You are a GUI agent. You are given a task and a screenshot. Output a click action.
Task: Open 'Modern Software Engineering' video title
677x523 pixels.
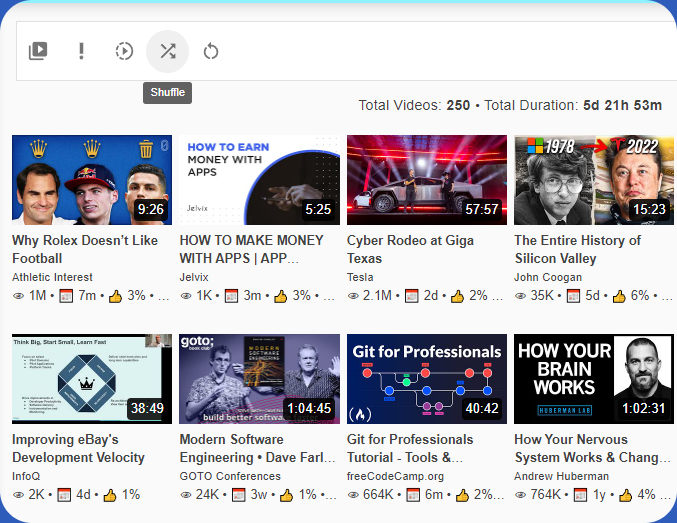click(257, 448)
